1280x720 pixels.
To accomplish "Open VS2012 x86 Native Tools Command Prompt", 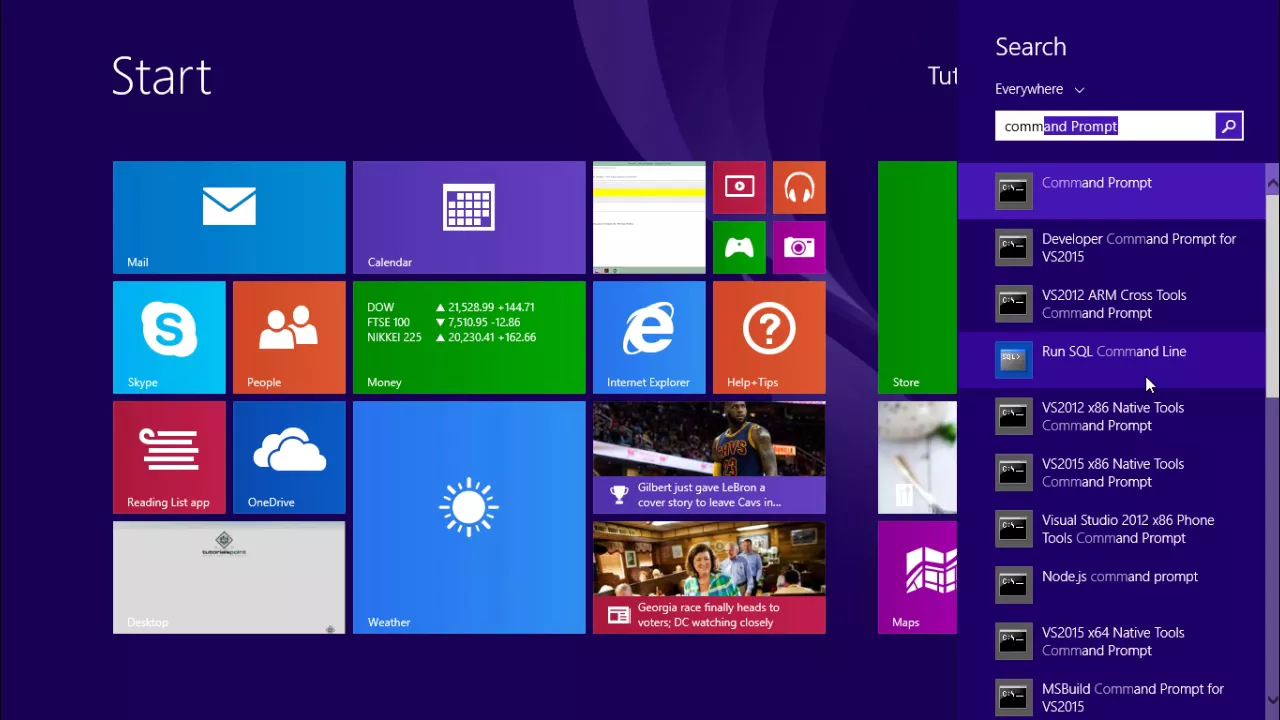I will pyautogui.click(x=1111, y=416).
